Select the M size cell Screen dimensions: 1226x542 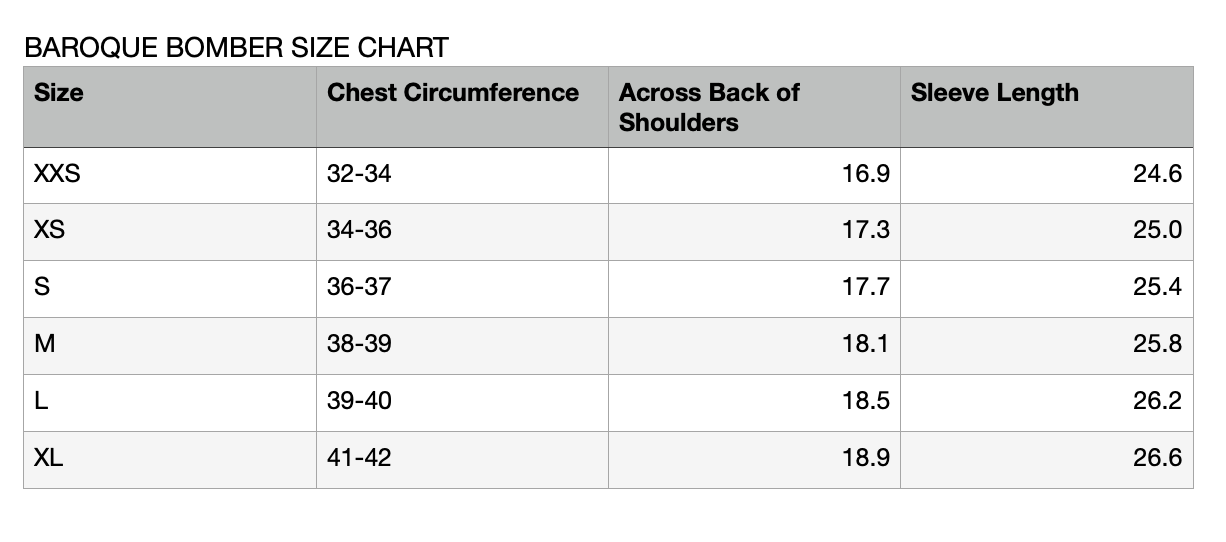coord(44,344)
